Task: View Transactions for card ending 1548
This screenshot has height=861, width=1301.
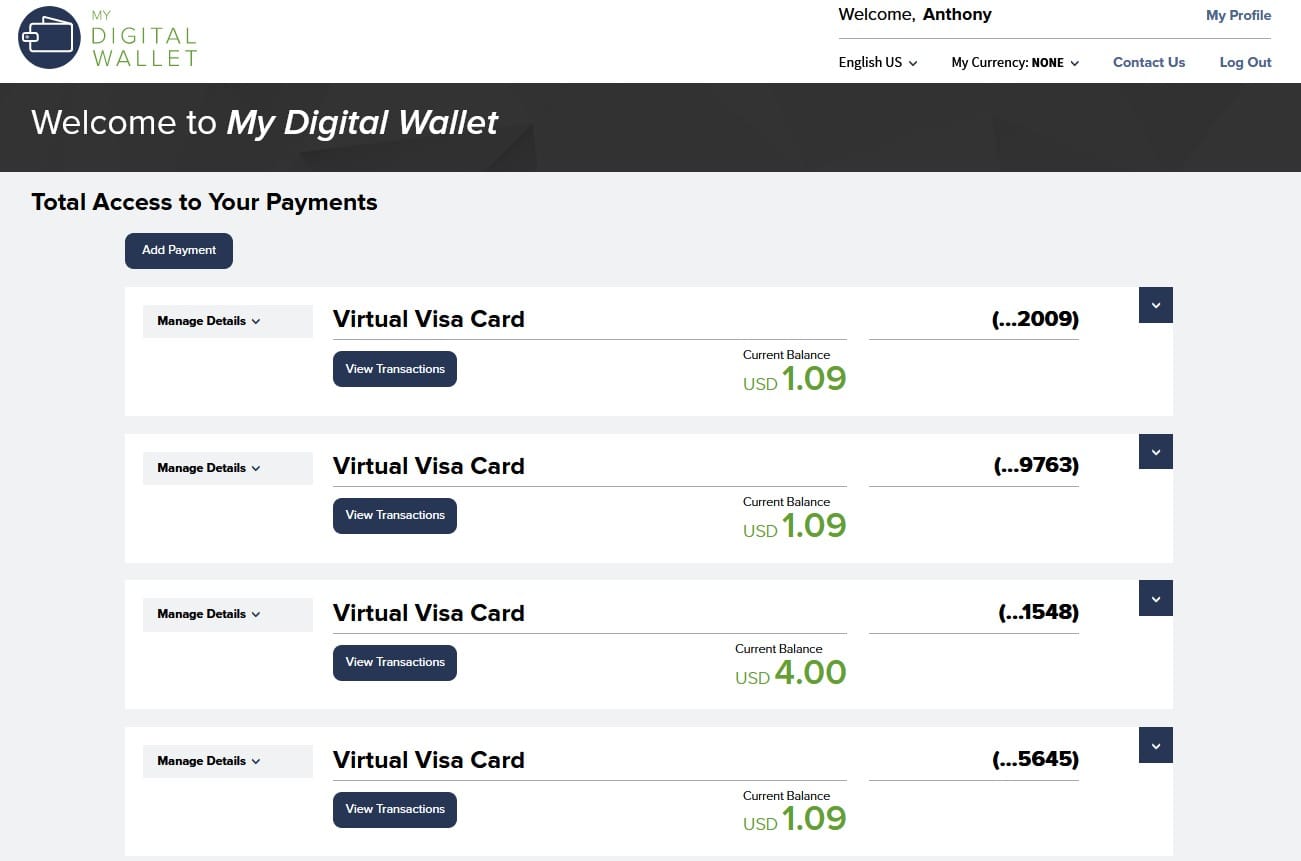Action: pos(394,662)
